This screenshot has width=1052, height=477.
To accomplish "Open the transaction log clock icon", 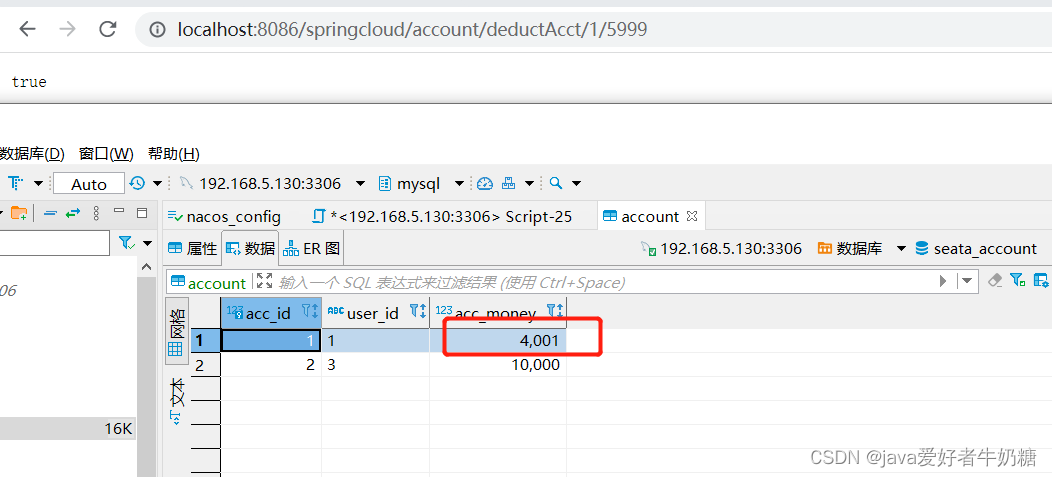I will coord(137,183).
